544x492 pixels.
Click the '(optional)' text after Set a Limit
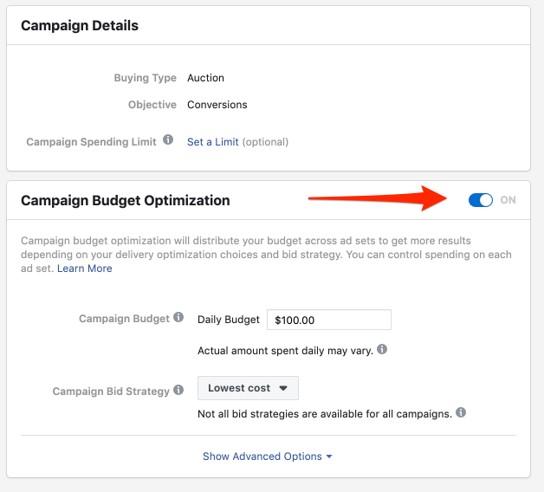point(265,142)
